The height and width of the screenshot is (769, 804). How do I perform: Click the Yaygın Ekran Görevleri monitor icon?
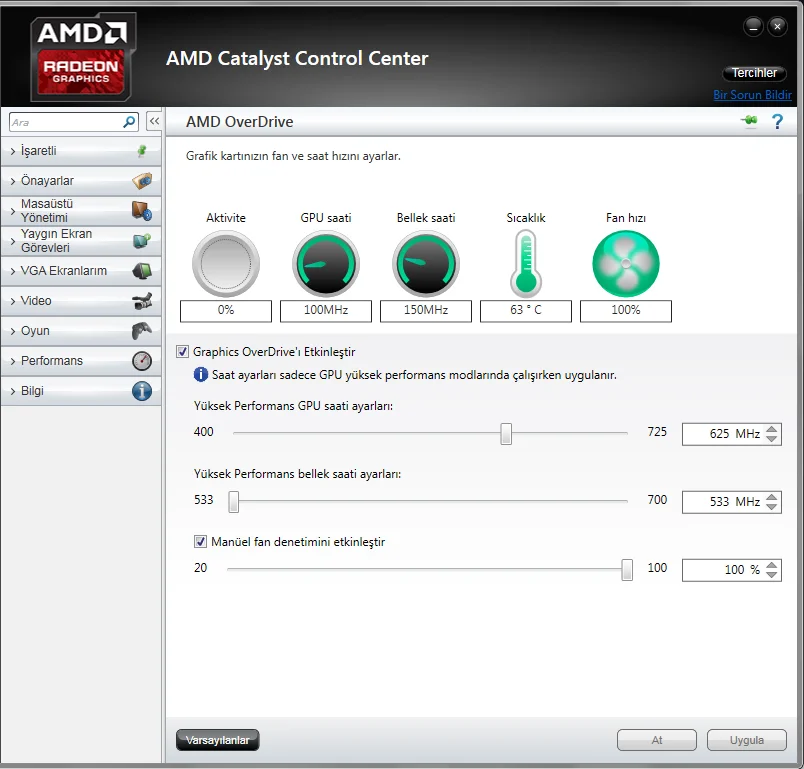tap(142, 240)
